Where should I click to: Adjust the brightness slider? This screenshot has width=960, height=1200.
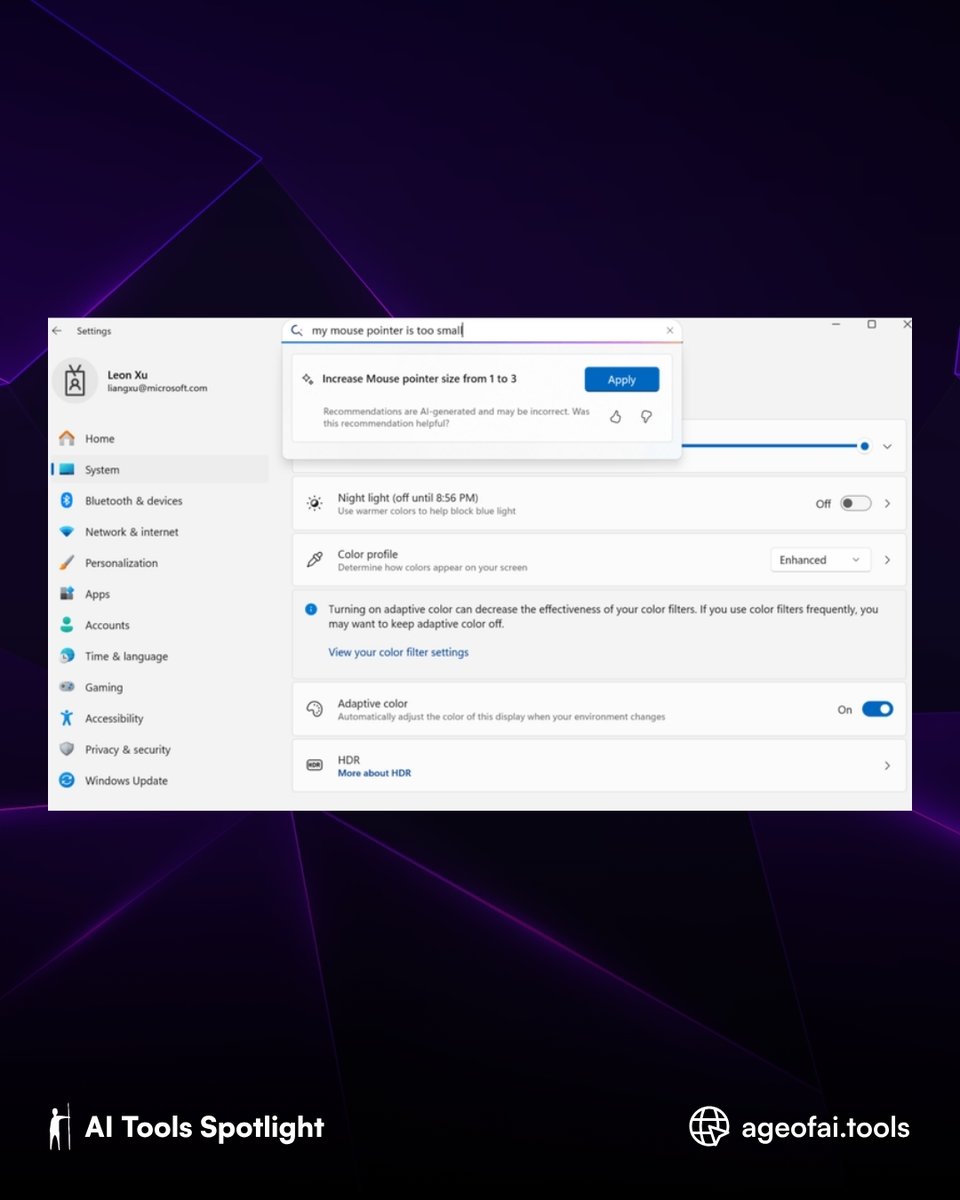coord(864,446)
